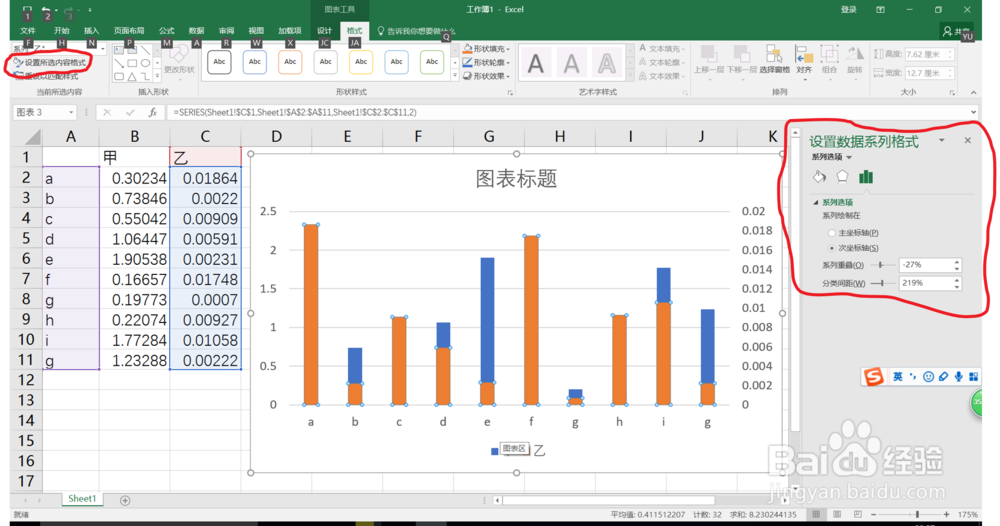The image size is (1000, 526).
Task: Click the Rotate (旋转) icon
Action: (855, 55)
